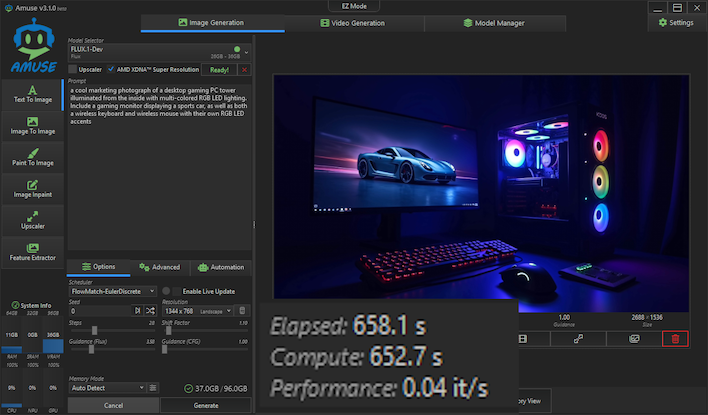Screen dimensions: 708x415
Task: Click the green memory check status icon
Action: pos(188,388)
